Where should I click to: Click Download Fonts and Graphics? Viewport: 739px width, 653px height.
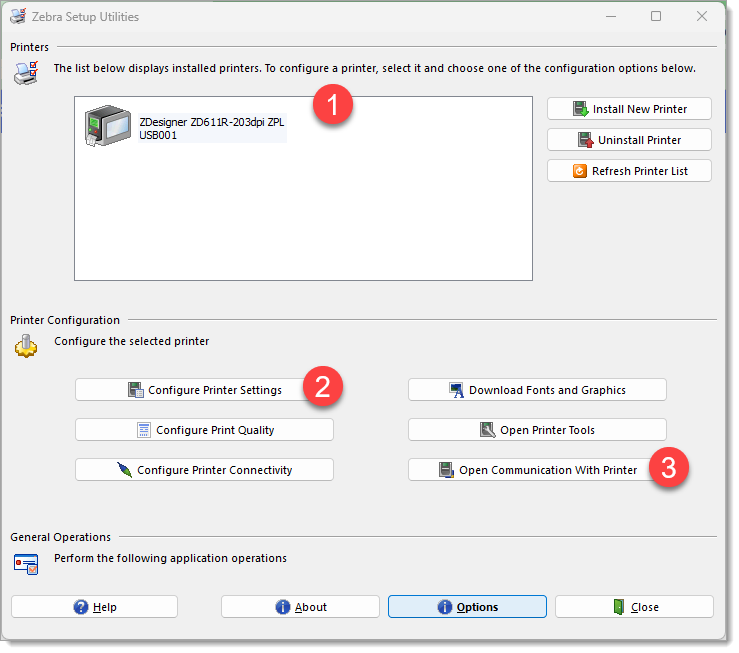pos(537,390)
